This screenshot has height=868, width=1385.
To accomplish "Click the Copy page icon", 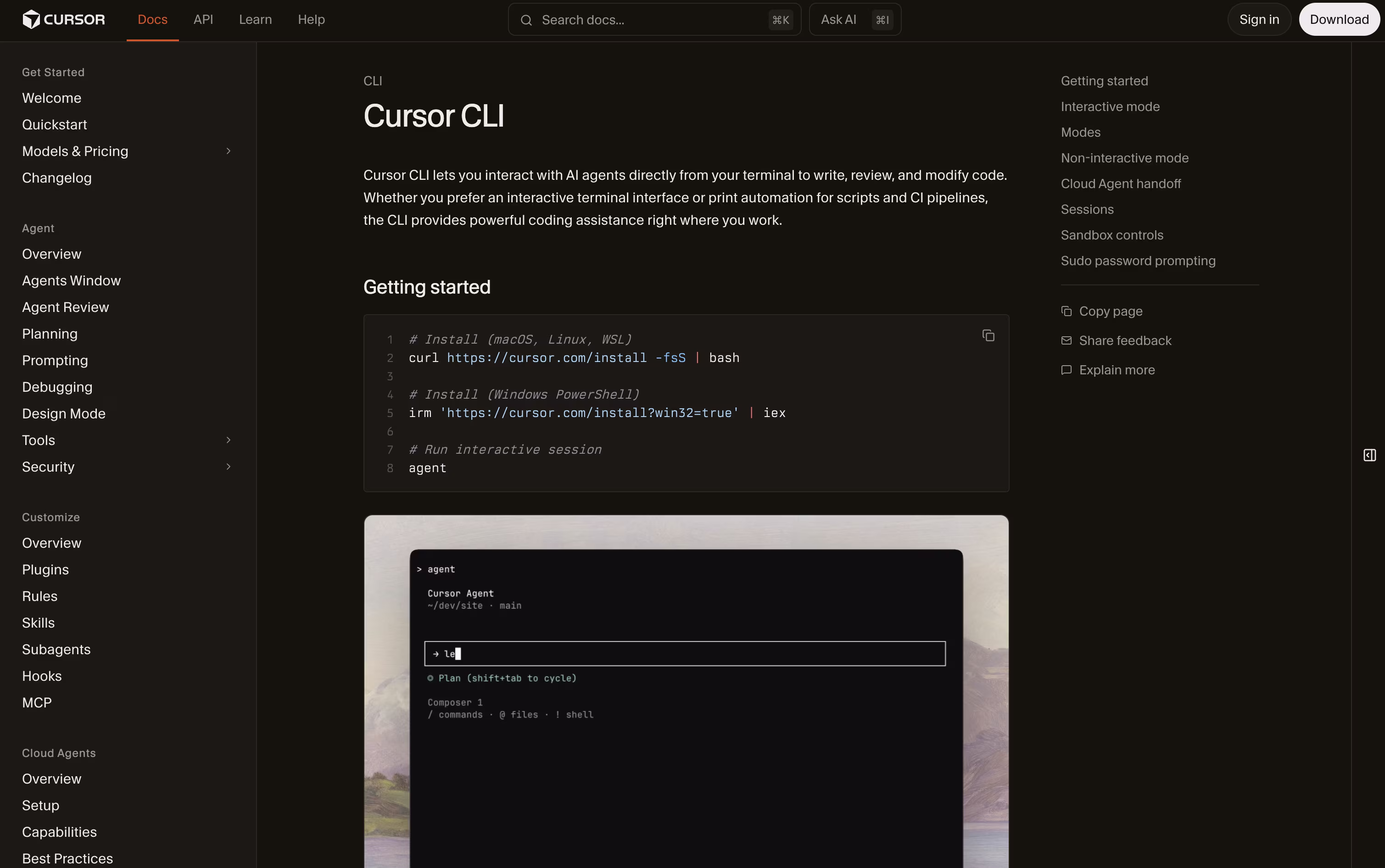I will coord(1067,311).
